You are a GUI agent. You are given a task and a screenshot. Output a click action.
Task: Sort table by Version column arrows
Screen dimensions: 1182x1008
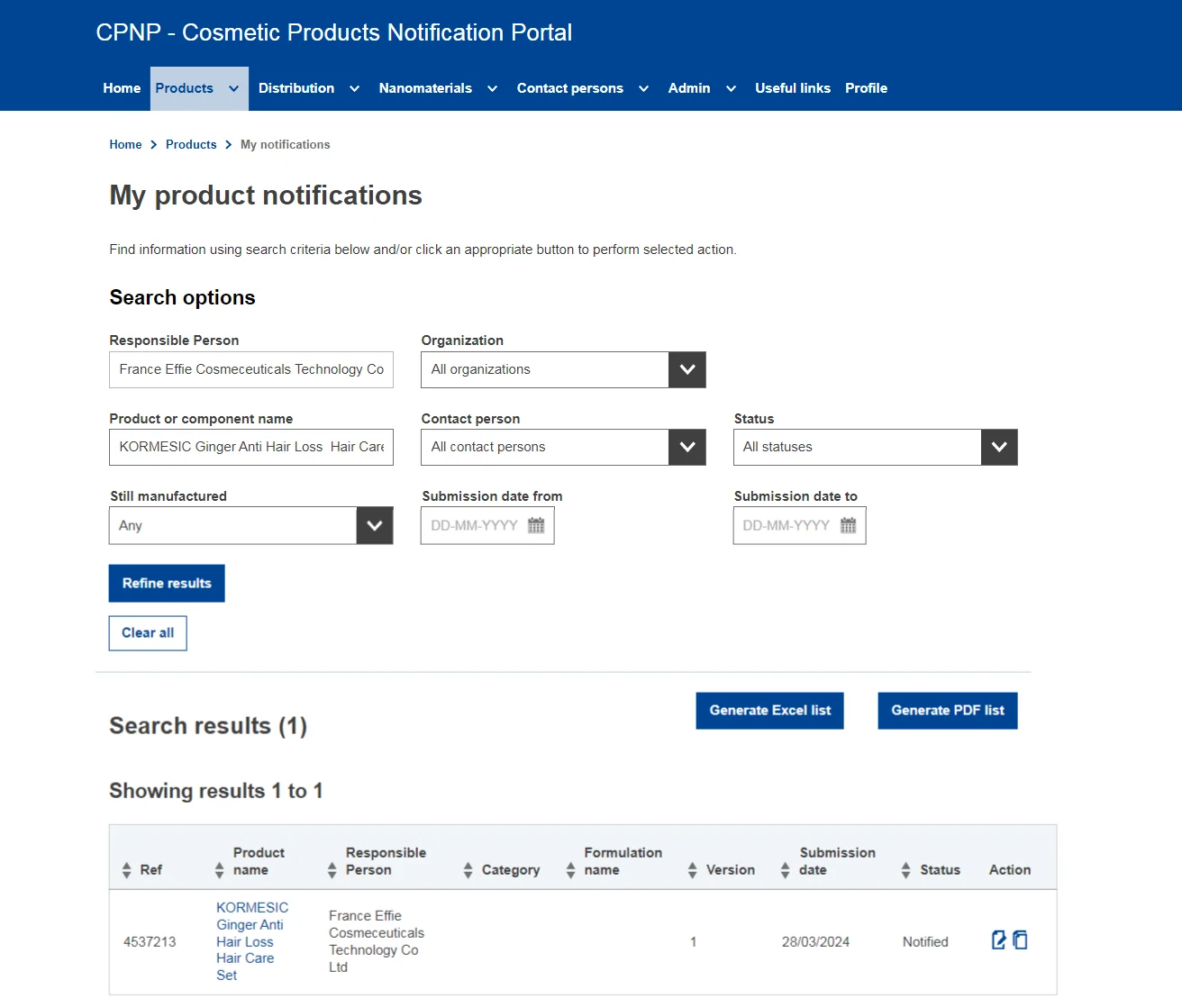pyautogui.click(x=692, y=870)
